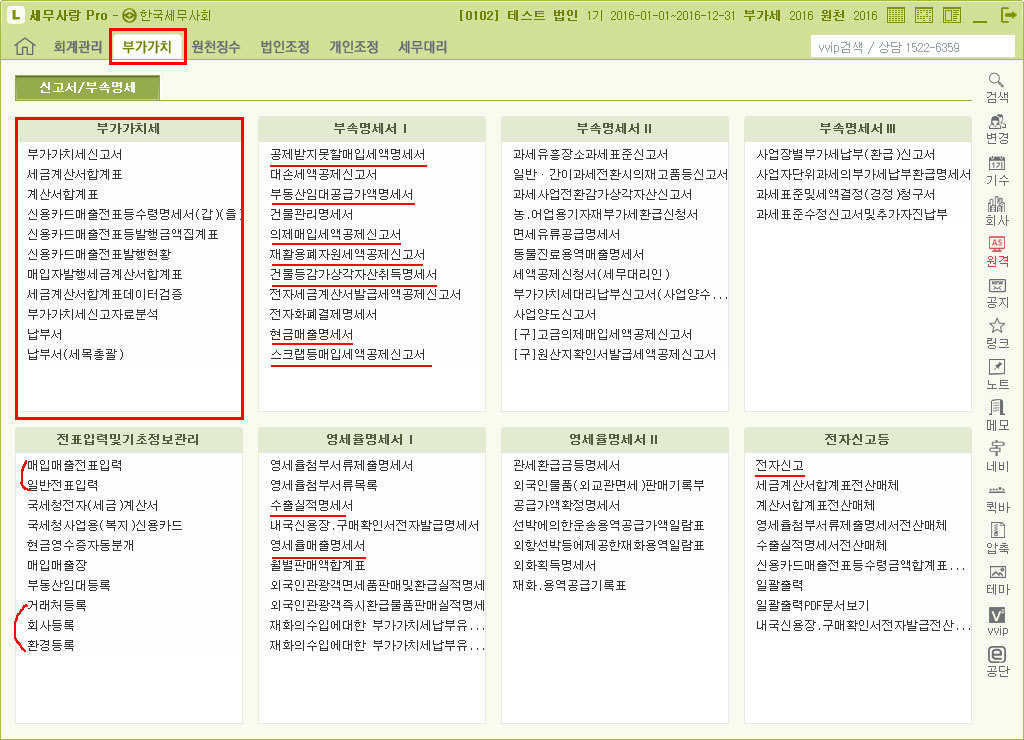Go to the home icon

[25, 46]
